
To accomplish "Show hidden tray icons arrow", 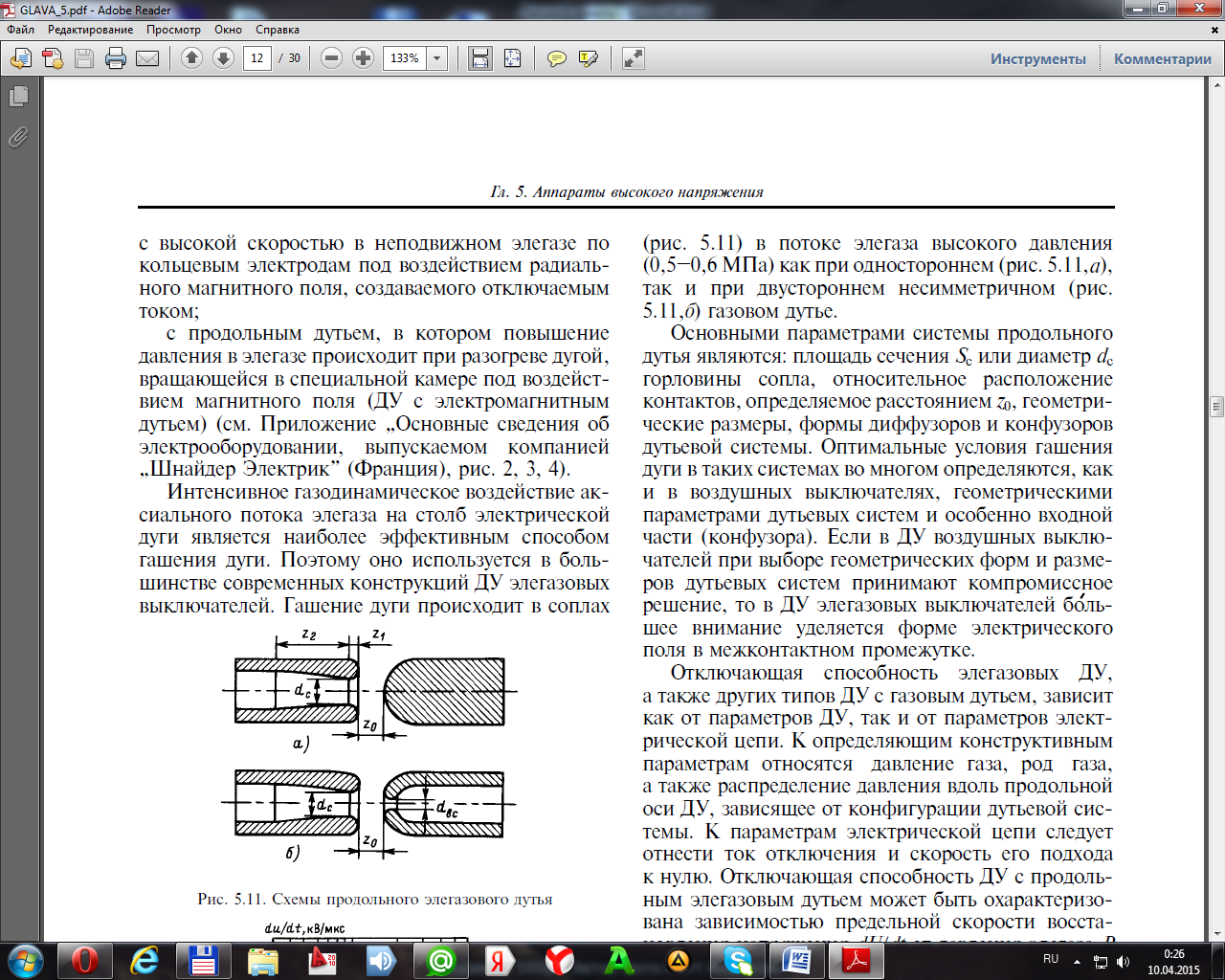I will (1078, 962).
